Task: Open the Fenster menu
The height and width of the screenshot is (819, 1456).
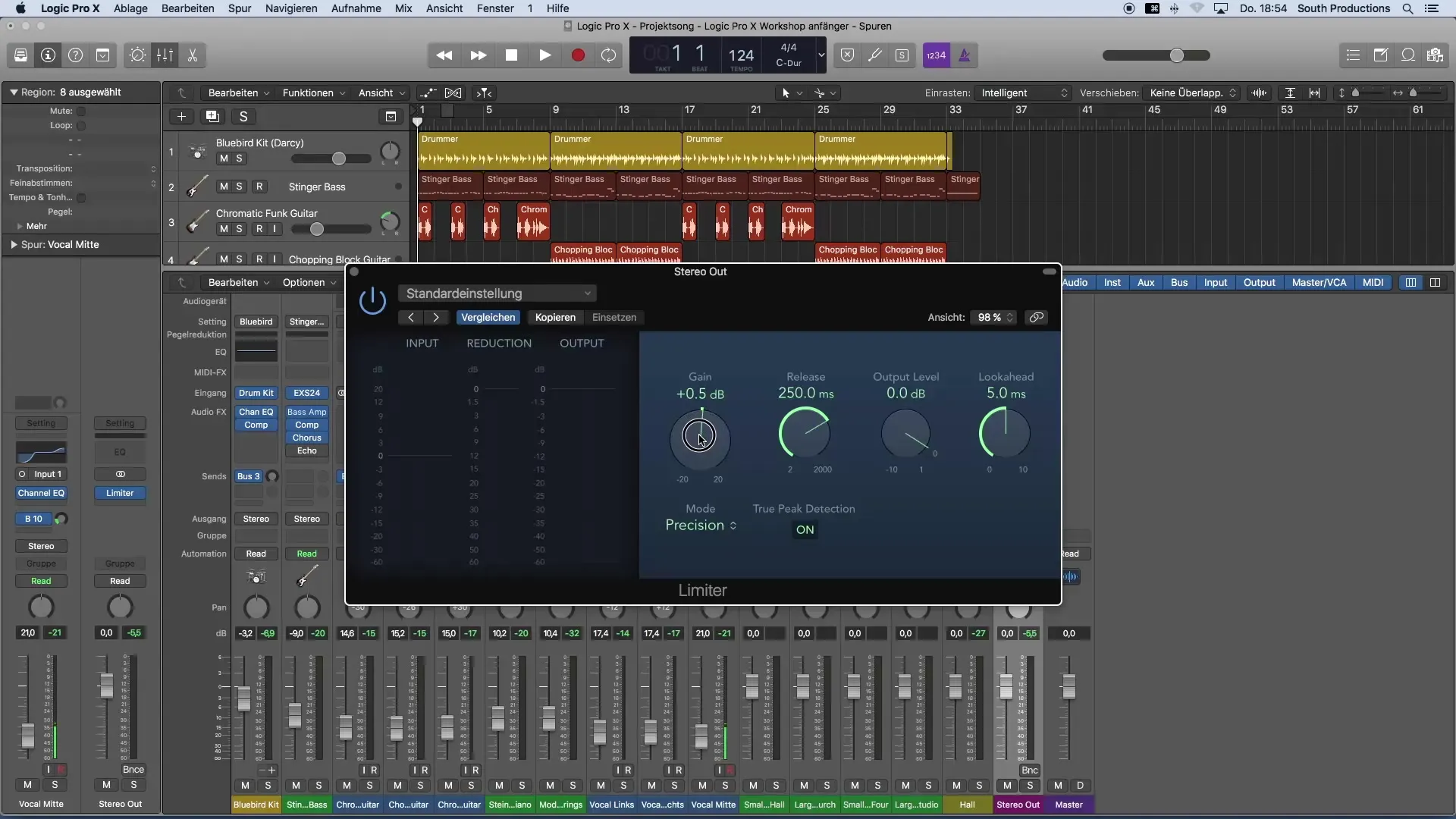Action: click(495, 8)
